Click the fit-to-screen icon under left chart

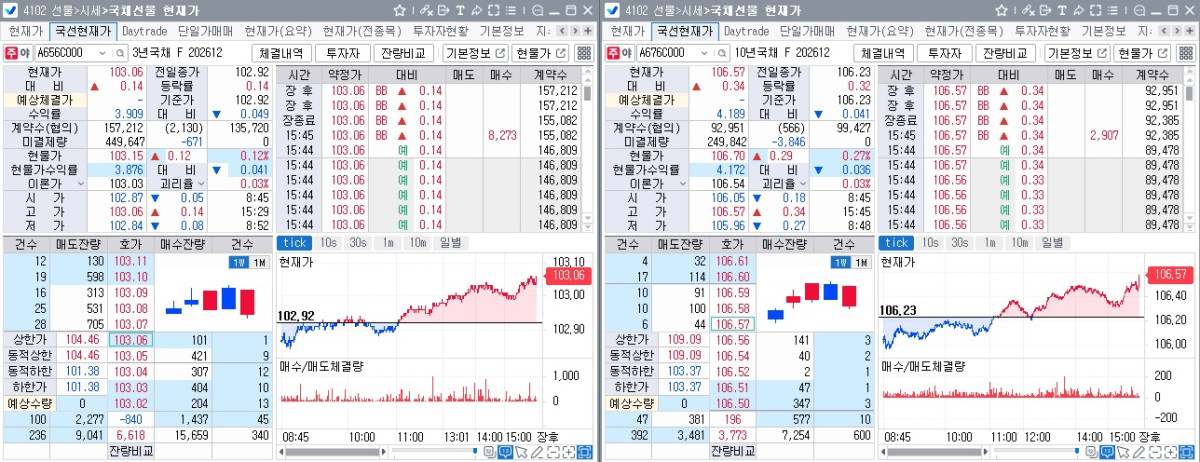coord(585,452)
